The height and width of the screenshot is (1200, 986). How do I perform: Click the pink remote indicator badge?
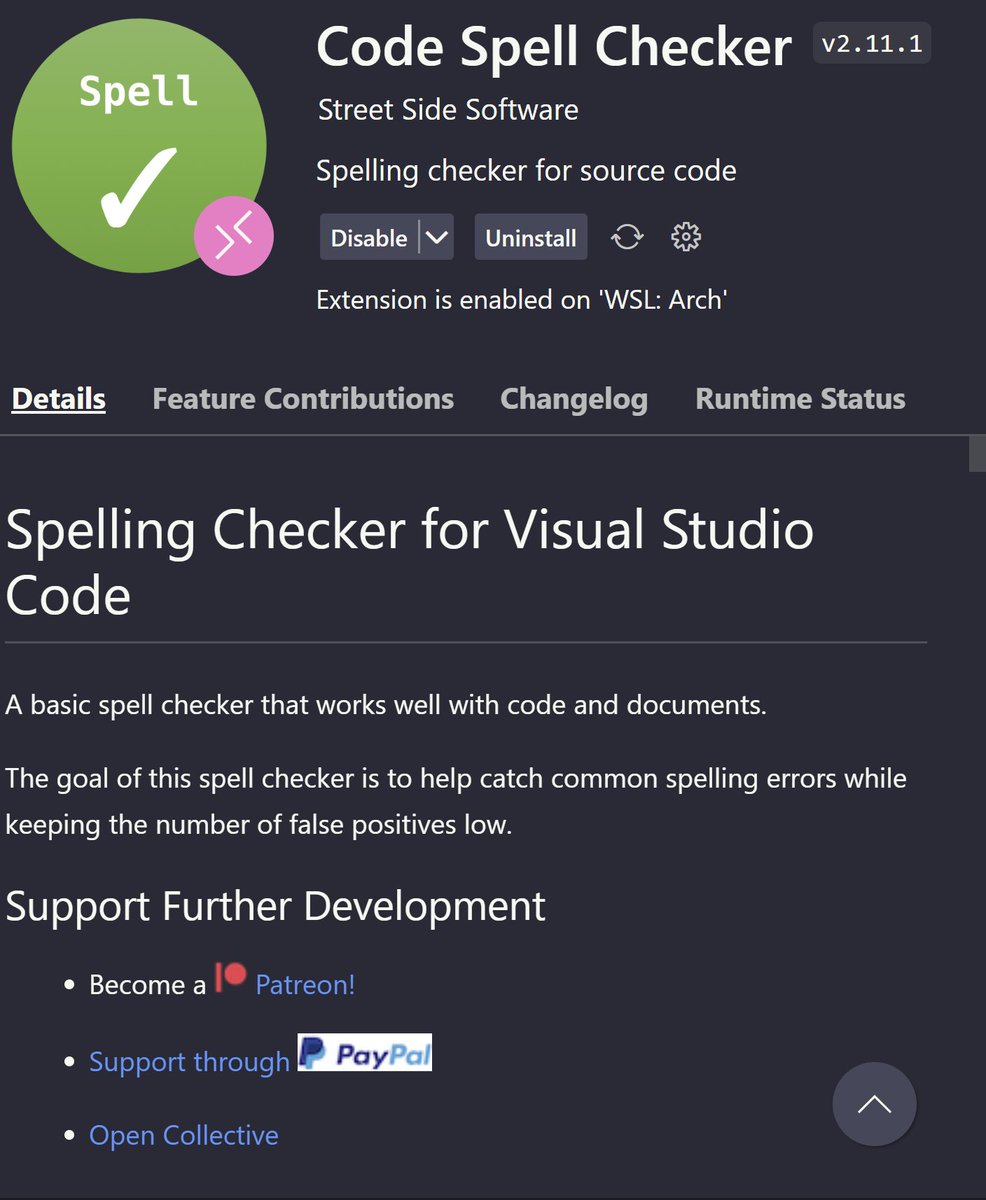click(x=234, y=236)
